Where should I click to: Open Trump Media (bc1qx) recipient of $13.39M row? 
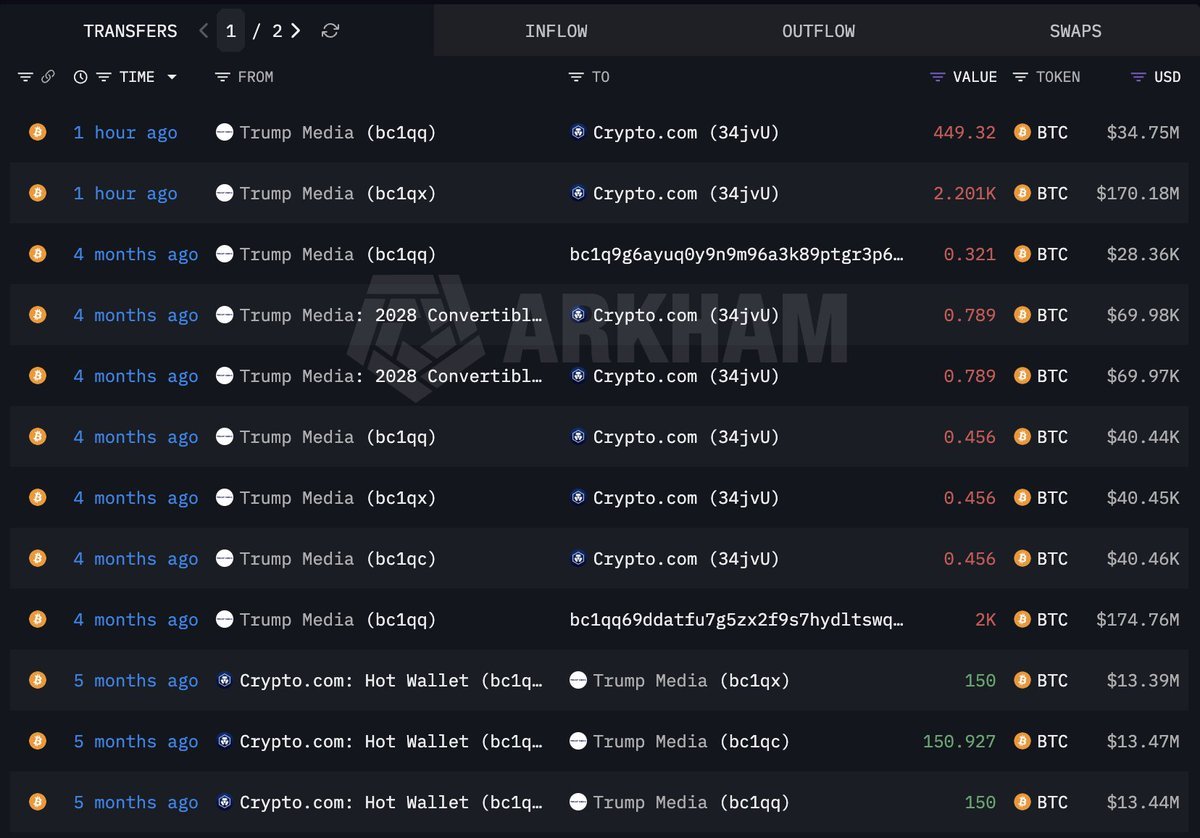[680, 680]
